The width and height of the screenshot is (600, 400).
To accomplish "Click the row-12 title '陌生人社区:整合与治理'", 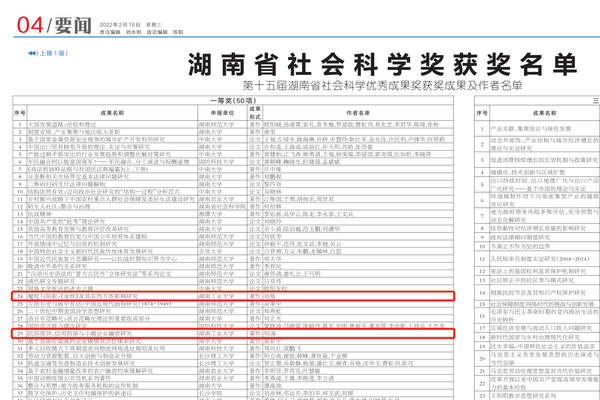I will [x=59, y=206].
